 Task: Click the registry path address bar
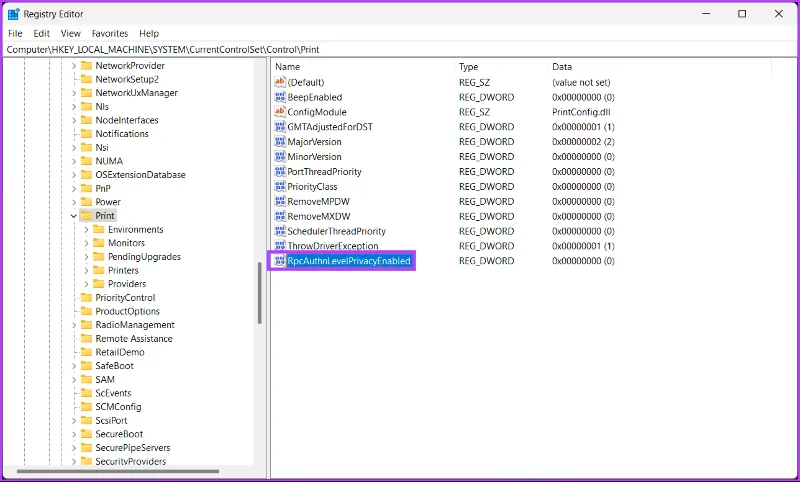pos(400,49)
